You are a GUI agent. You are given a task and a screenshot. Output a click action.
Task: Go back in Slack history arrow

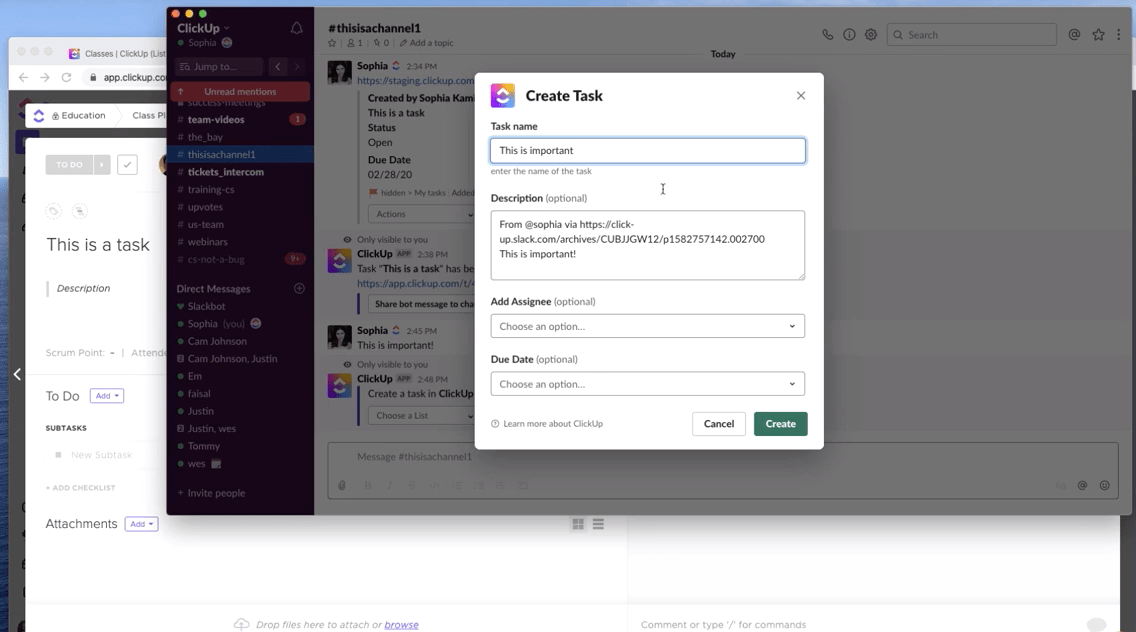click(x=277, y=67)
